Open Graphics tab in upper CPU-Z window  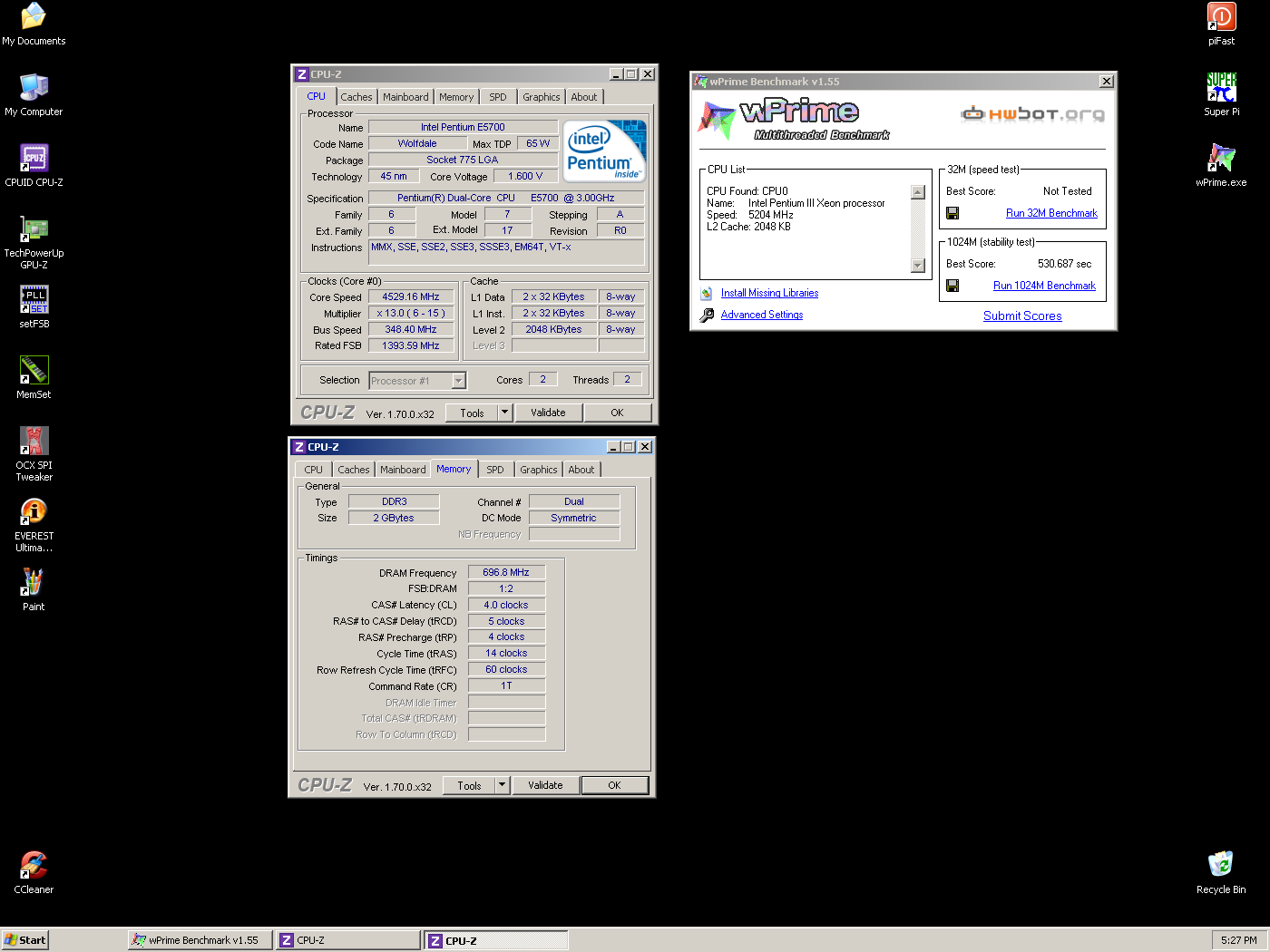(542, 97)
